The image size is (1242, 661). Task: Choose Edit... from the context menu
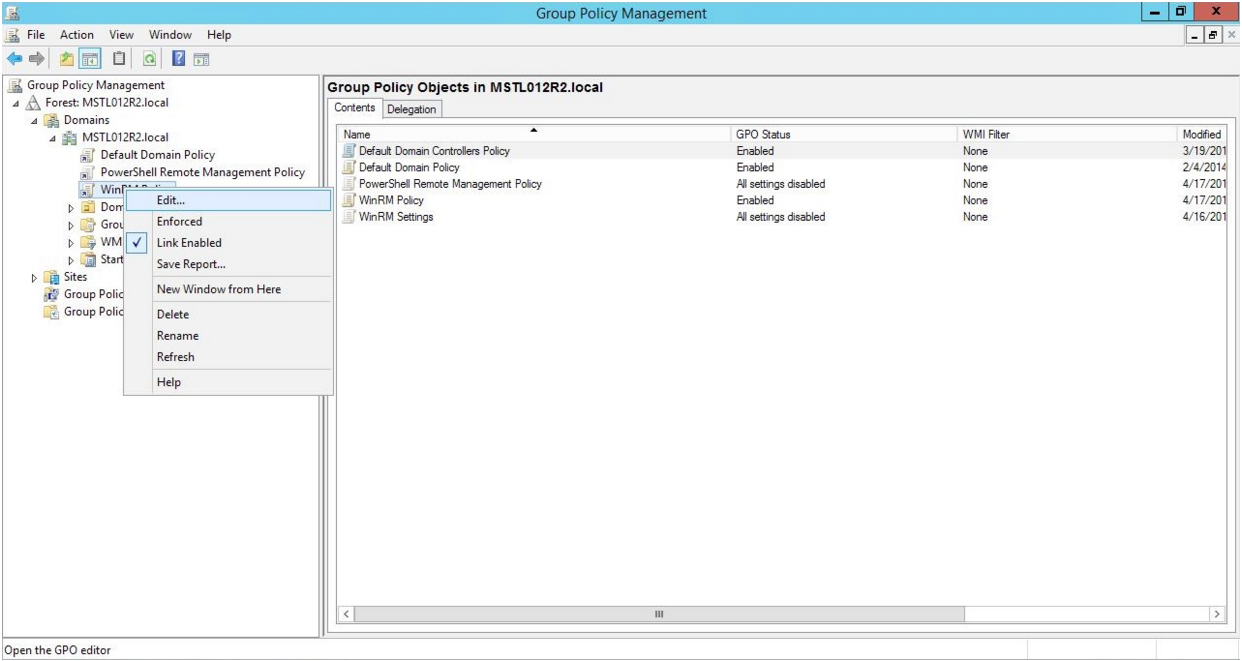tap(228, 201)
